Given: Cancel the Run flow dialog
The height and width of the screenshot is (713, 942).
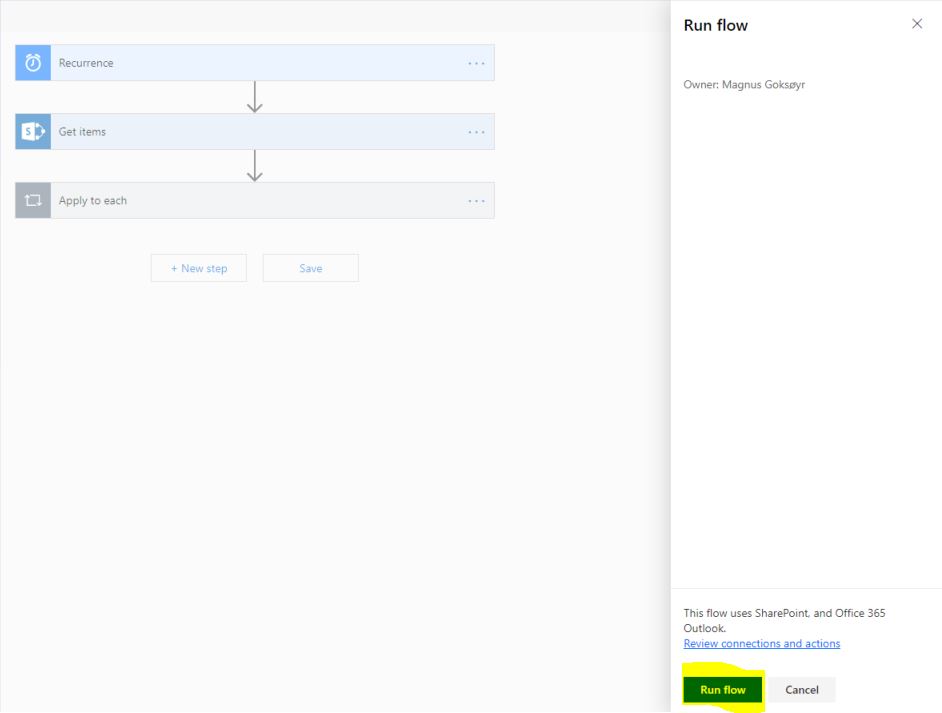Looking at the screenshot, I should (801, 690).
